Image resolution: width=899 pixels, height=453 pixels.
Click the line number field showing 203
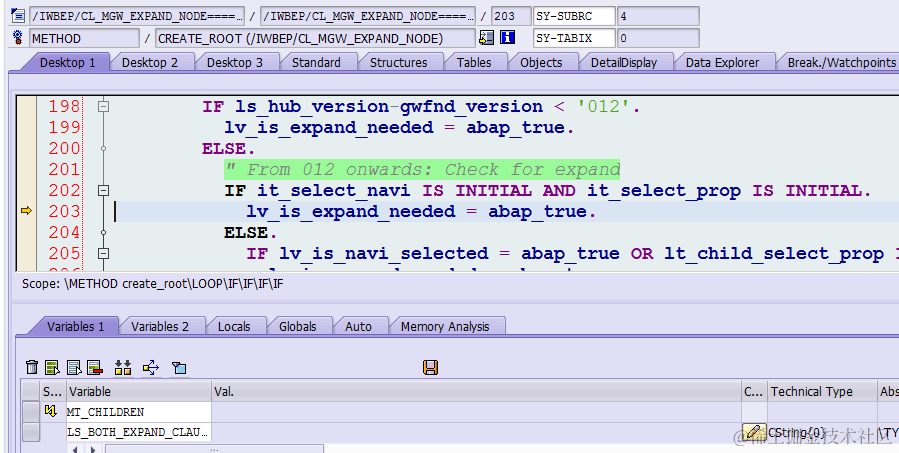[x=511, y=15]
